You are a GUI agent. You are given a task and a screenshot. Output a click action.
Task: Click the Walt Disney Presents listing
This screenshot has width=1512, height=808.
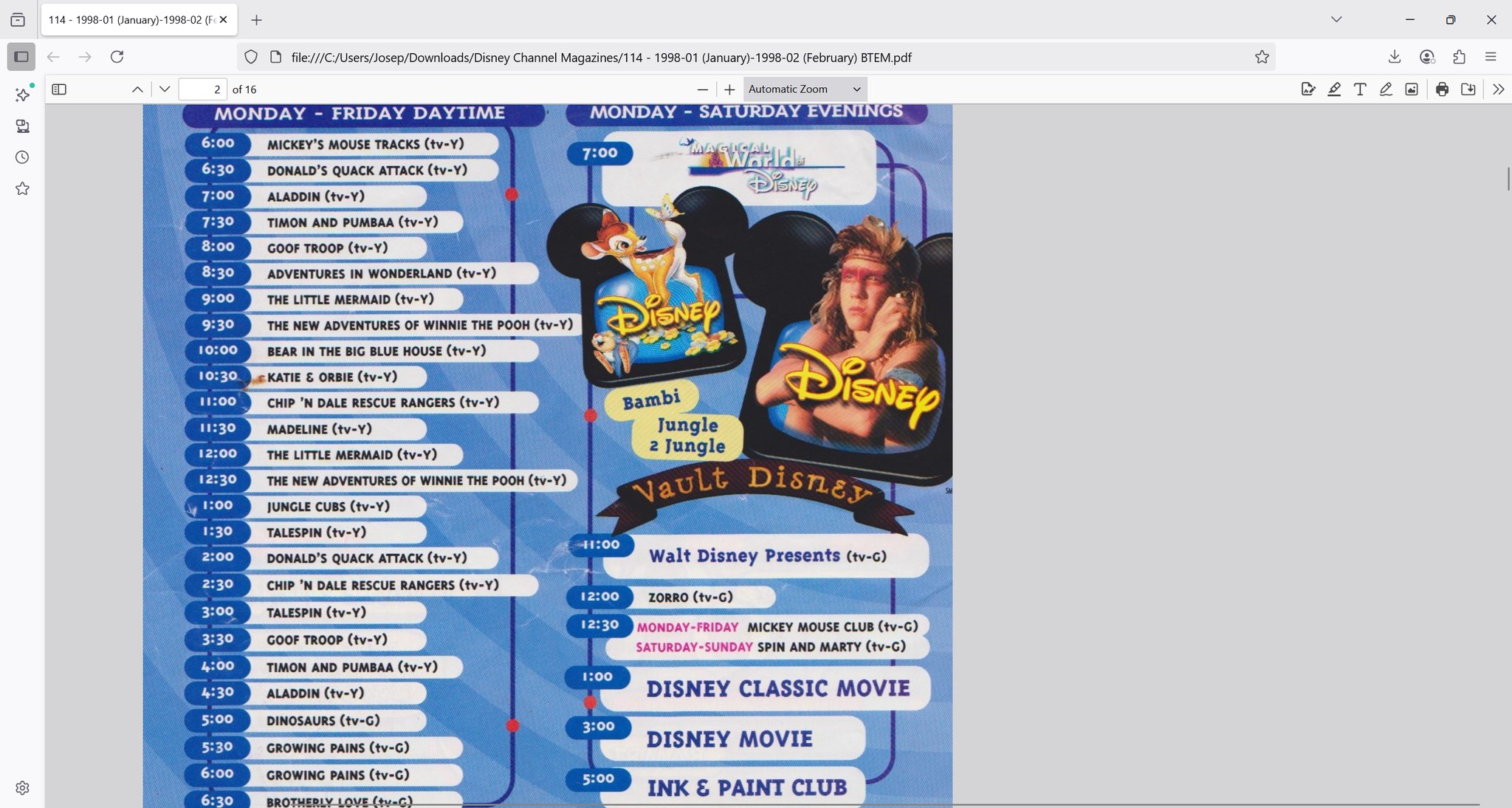pyautogui.click(x=767, y=555)
